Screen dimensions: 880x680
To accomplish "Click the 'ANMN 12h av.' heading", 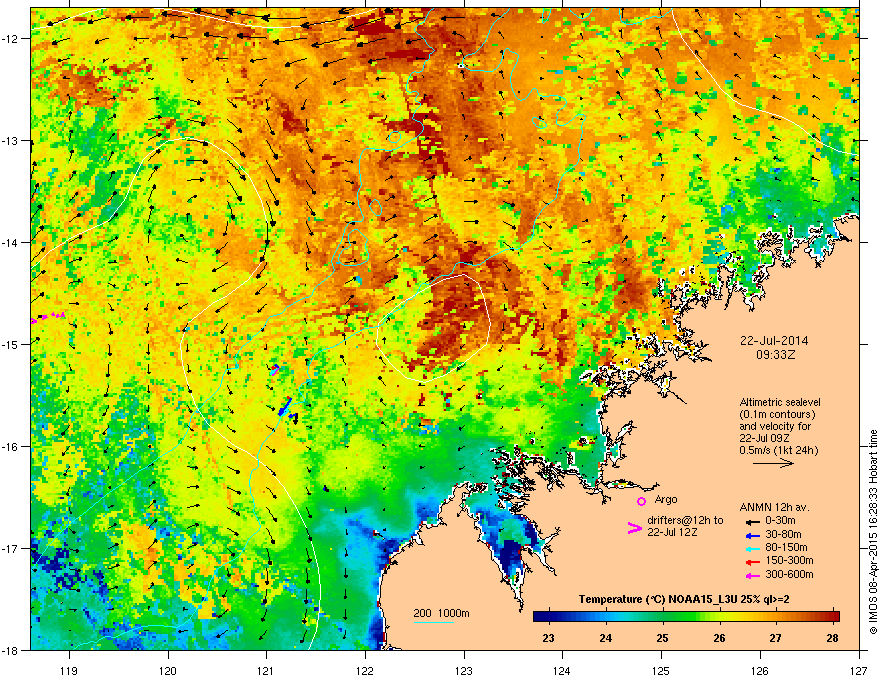I will [x=774, y=507].
